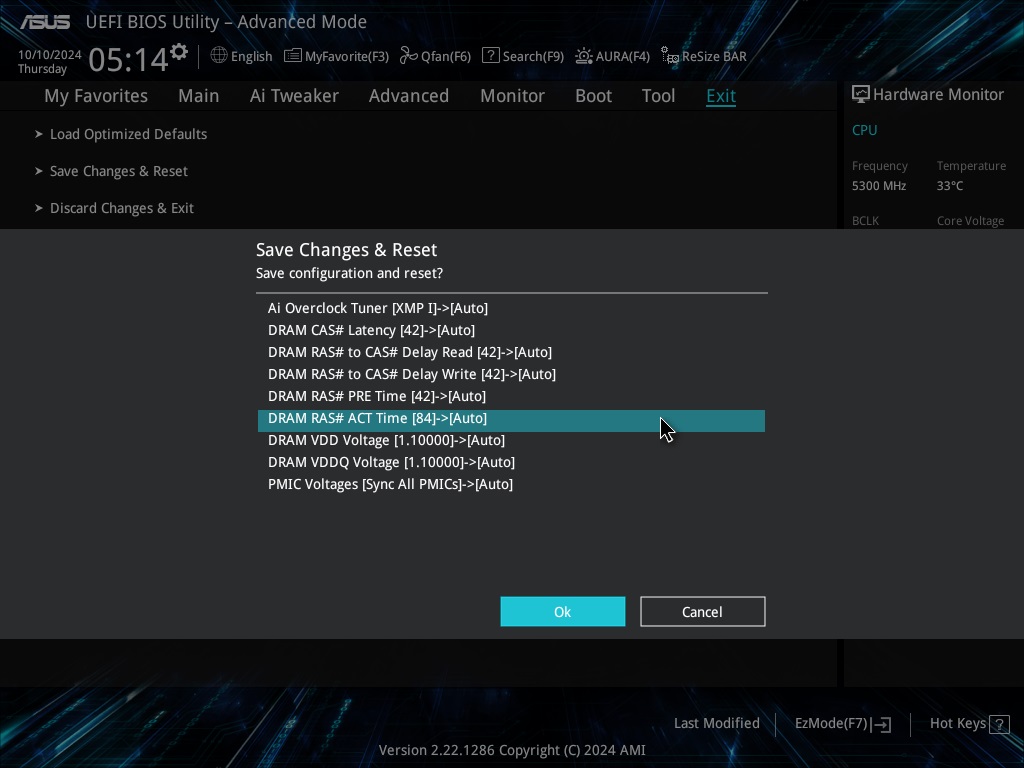Click the ASUS logo
Screen dimensions: 1024x768
[x=45, y=22]
